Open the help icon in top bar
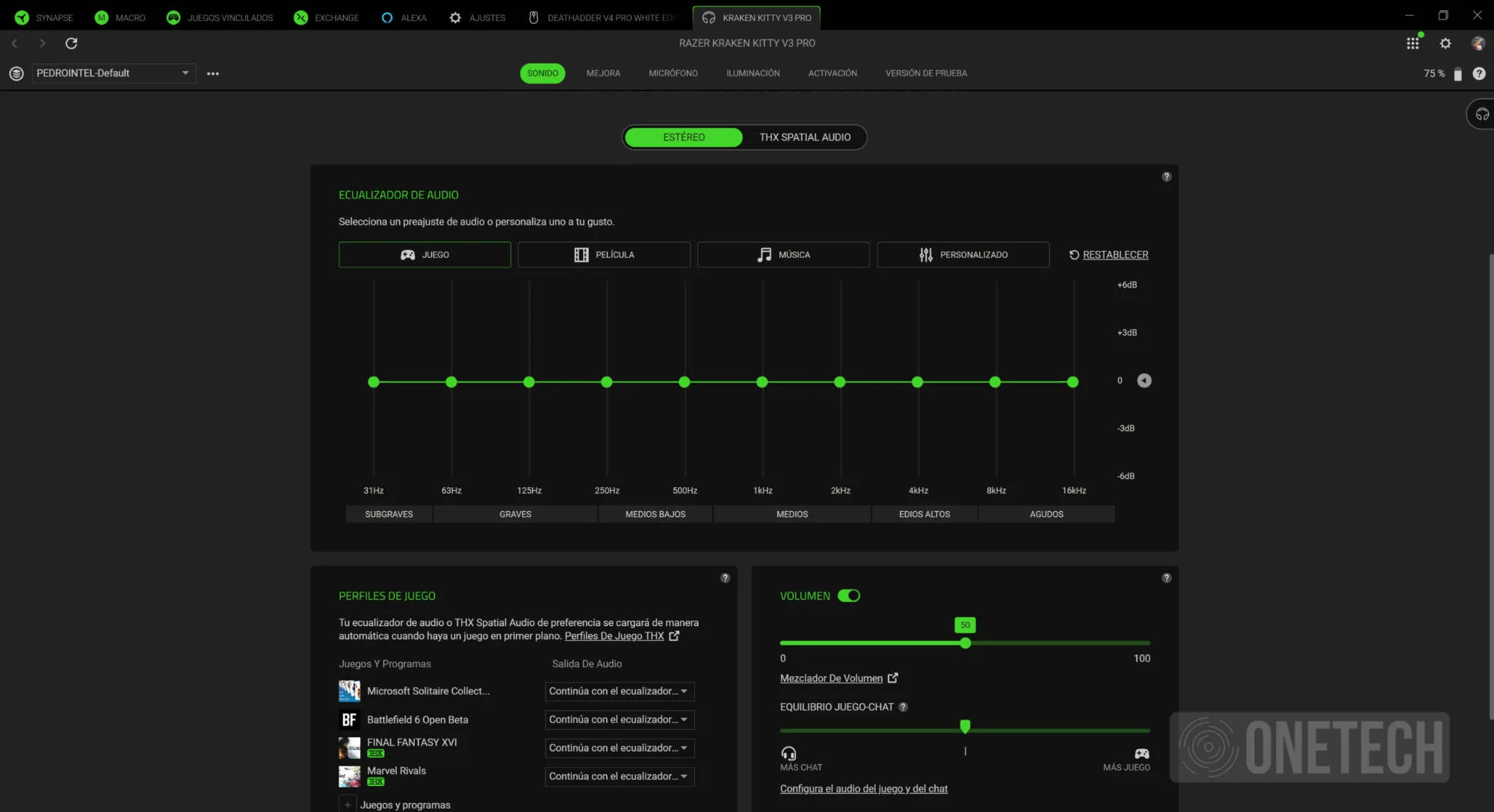The width and height of the screenshot is (1494, 812). pos(1478,73)
